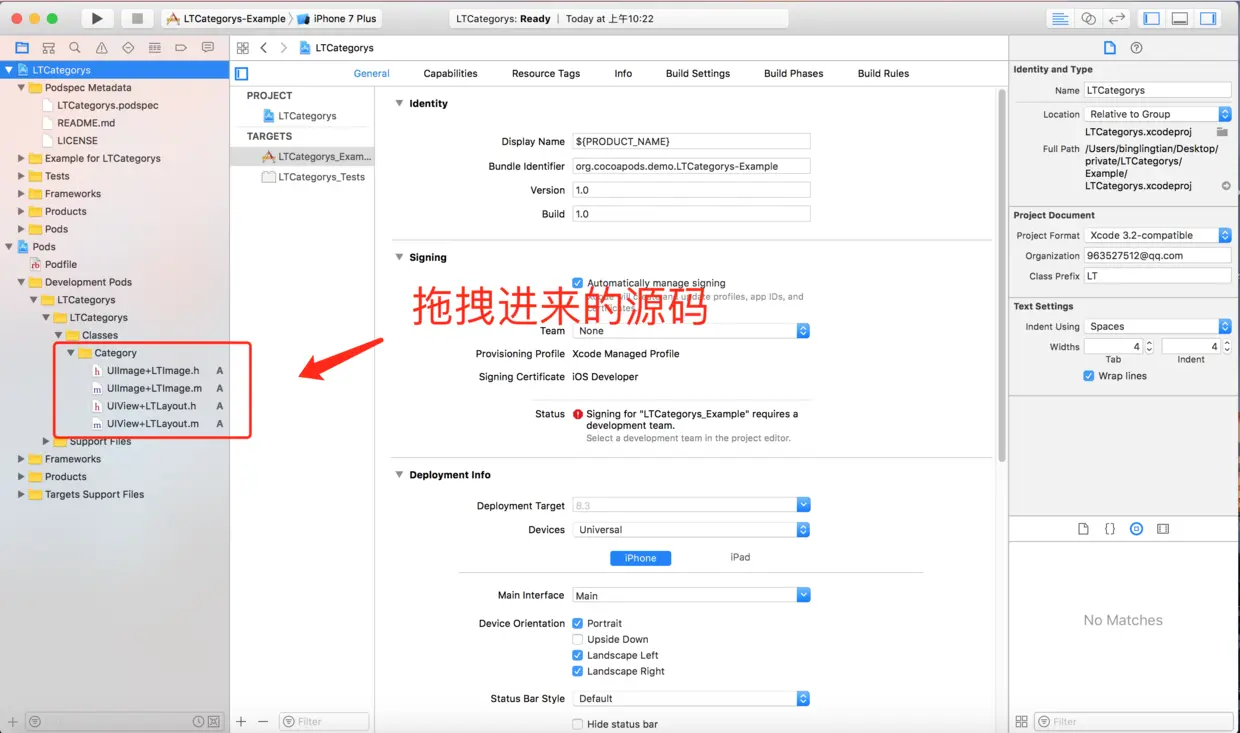
Task: Hide the Utilities inspector panel
Action: pos(1208,18)
